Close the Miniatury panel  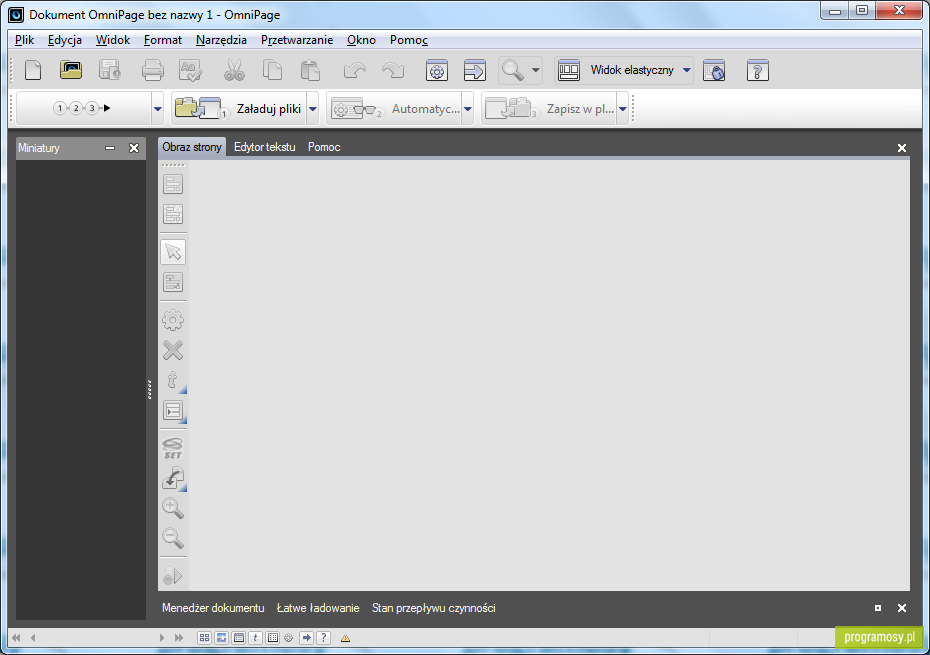[x=134, y=148]
